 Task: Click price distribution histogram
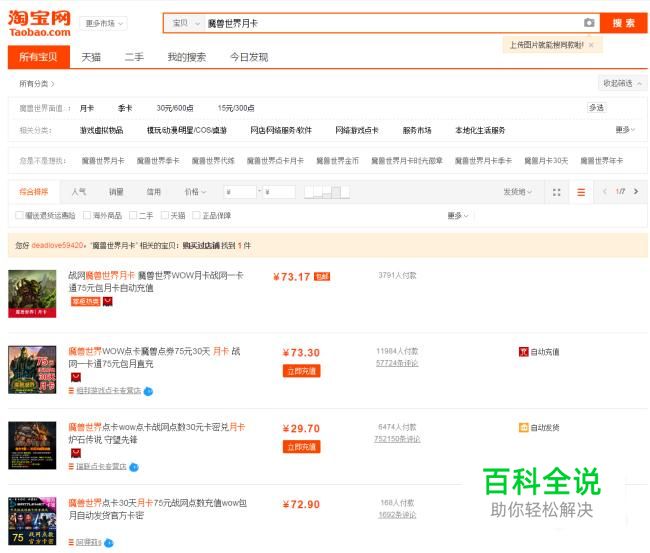[327, 192]
